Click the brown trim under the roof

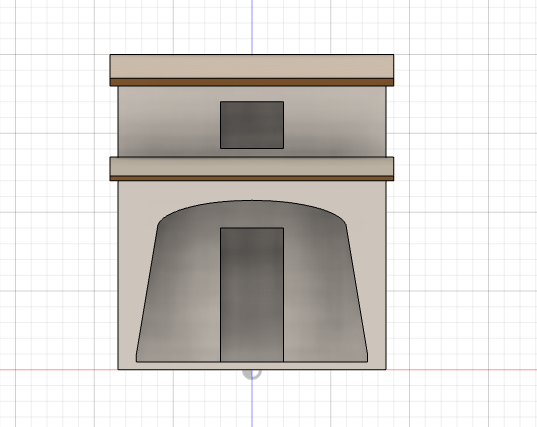click(x=252, y=82)
